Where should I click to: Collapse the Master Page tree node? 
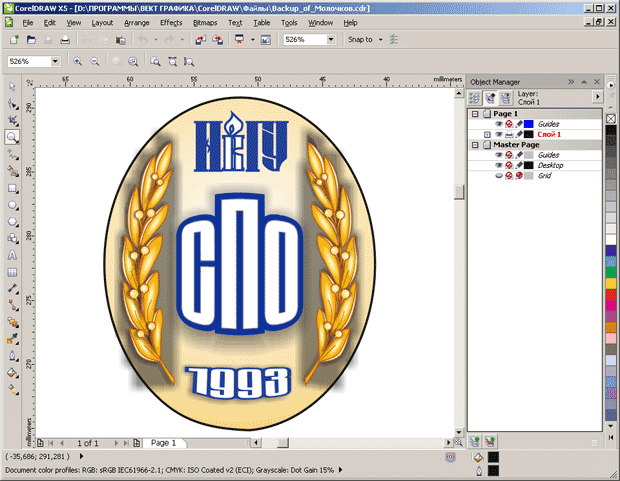[x=476, y=144]
